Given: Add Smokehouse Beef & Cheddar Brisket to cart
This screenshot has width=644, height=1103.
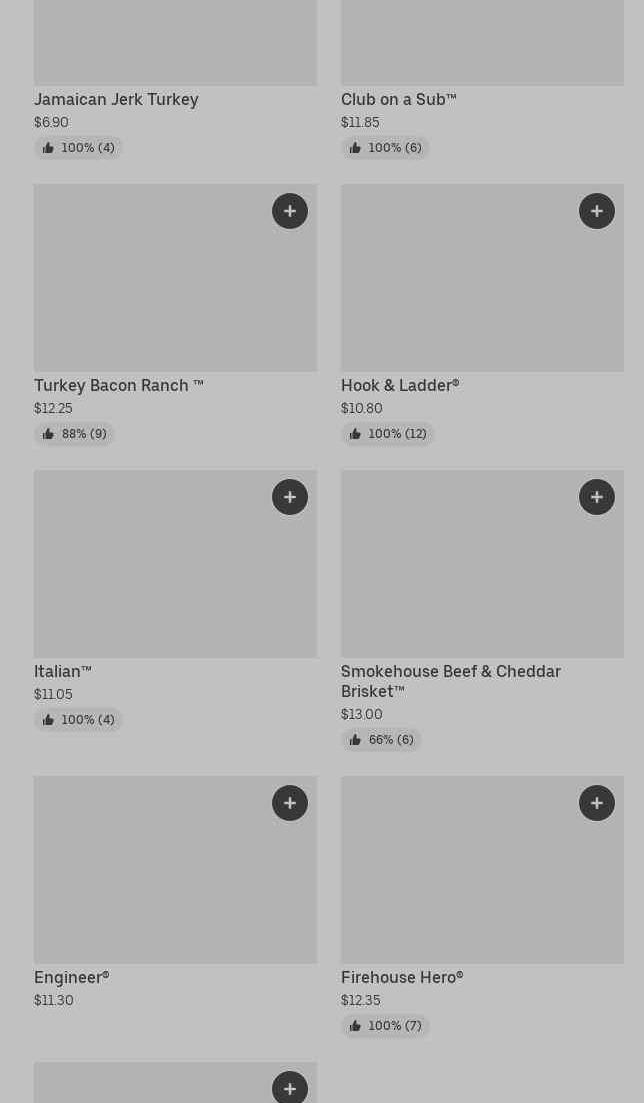Looking at the screenshot, I should pos(597,497).
